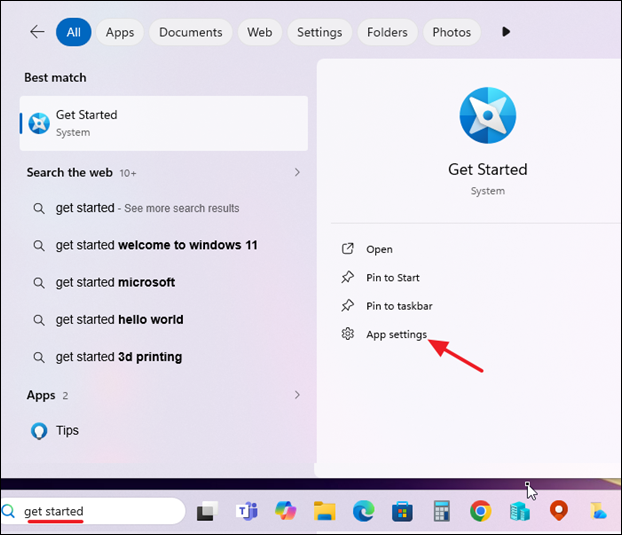Click the Get Started icon in best match
Screen dimensions: 622x535
[39, 123]
